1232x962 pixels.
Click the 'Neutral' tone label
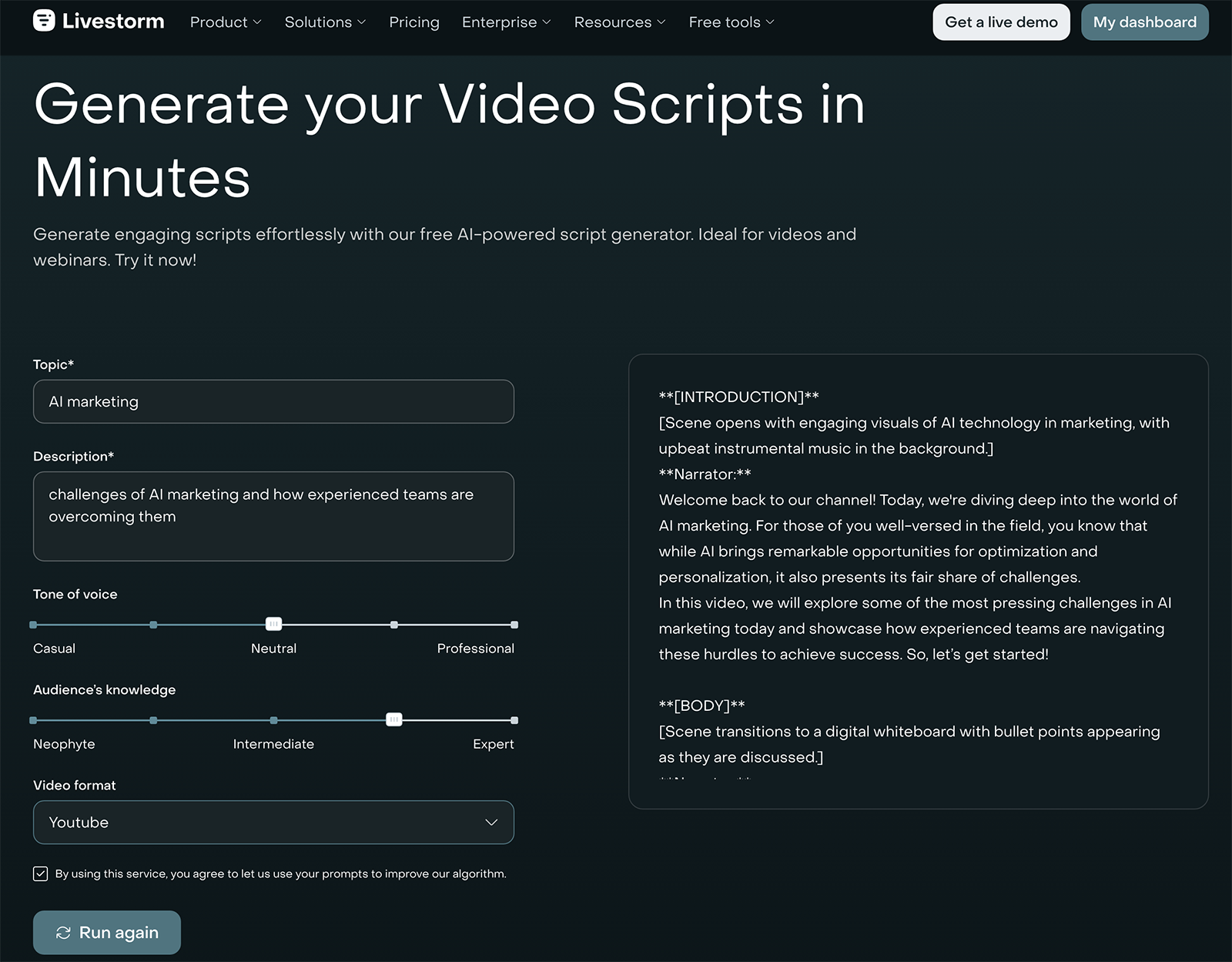[x=273, y=649]
